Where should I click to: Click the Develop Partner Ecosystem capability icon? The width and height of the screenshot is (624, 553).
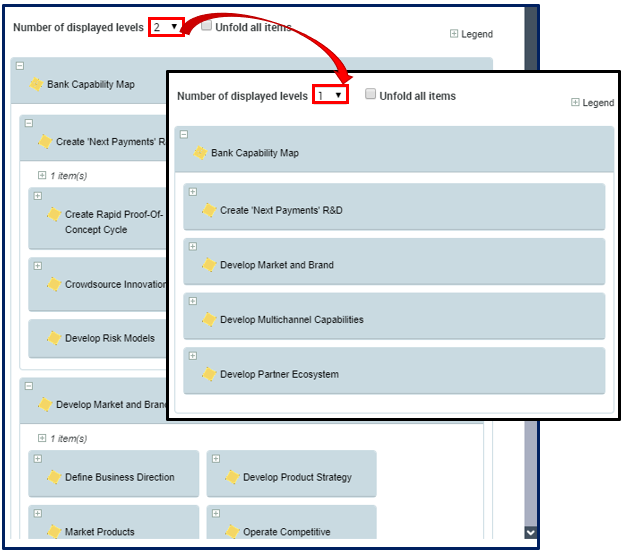click(209, 374)
